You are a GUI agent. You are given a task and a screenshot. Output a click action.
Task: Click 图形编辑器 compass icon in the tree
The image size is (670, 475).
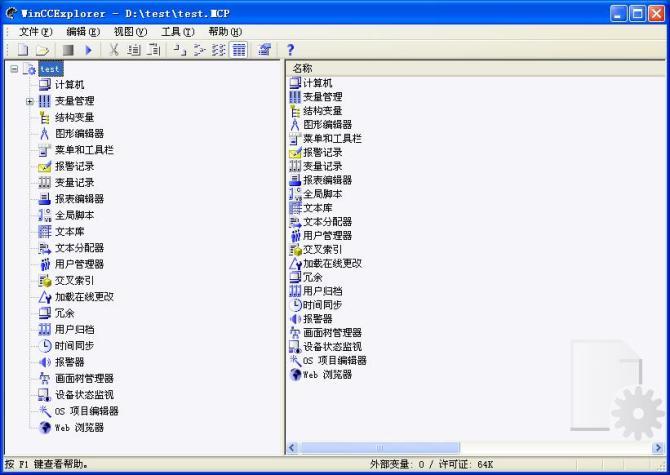pyautogui.click(x=44, y=134)
